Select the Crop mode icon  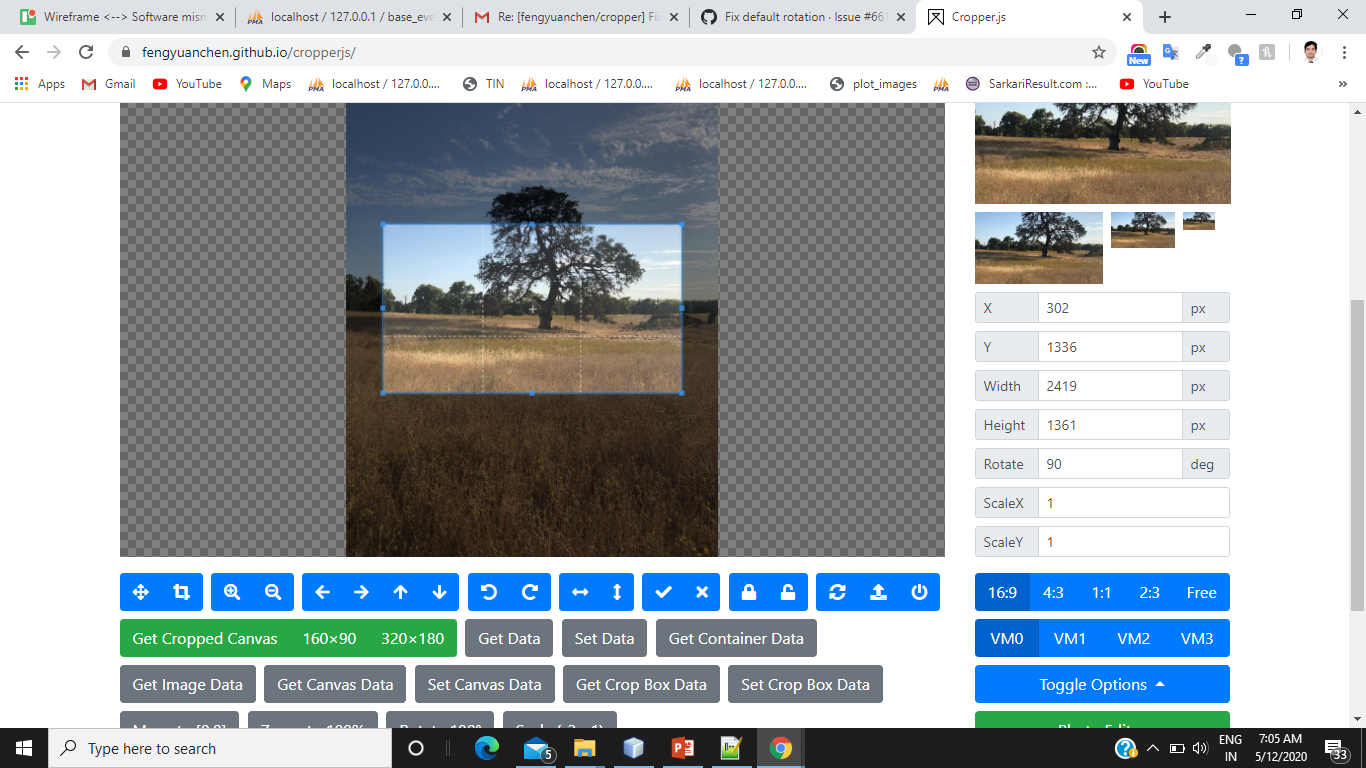coord(181,592)
